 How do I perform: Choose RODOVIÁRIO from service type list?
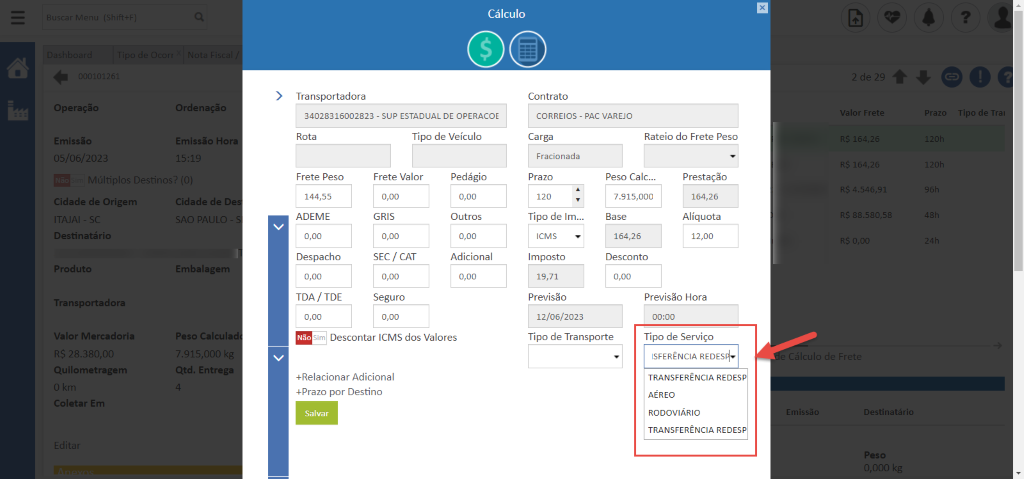pyautogui.click(x=696, y=412)
